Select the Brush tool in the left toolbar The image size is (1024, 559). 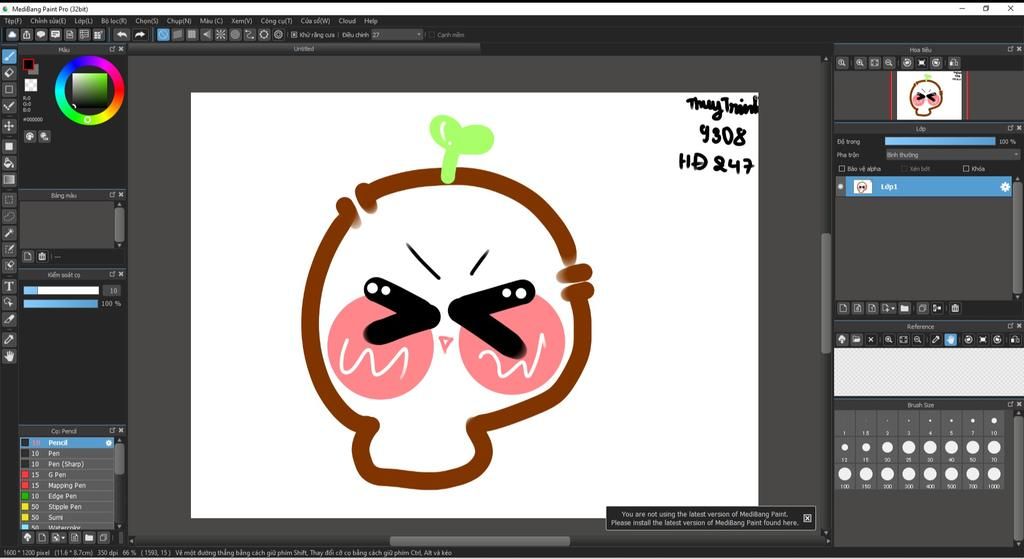point(9,57)
